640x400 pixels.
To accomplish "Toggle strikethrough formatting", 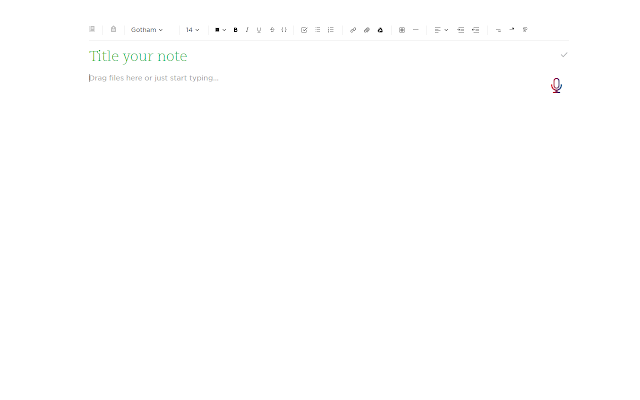I will click(272, 30).
